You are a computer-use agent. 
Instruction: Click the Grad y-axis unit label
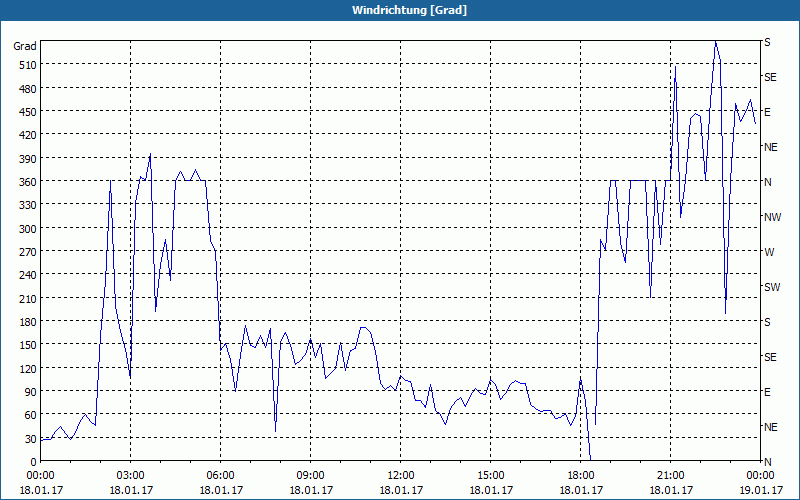click(25, 46)
